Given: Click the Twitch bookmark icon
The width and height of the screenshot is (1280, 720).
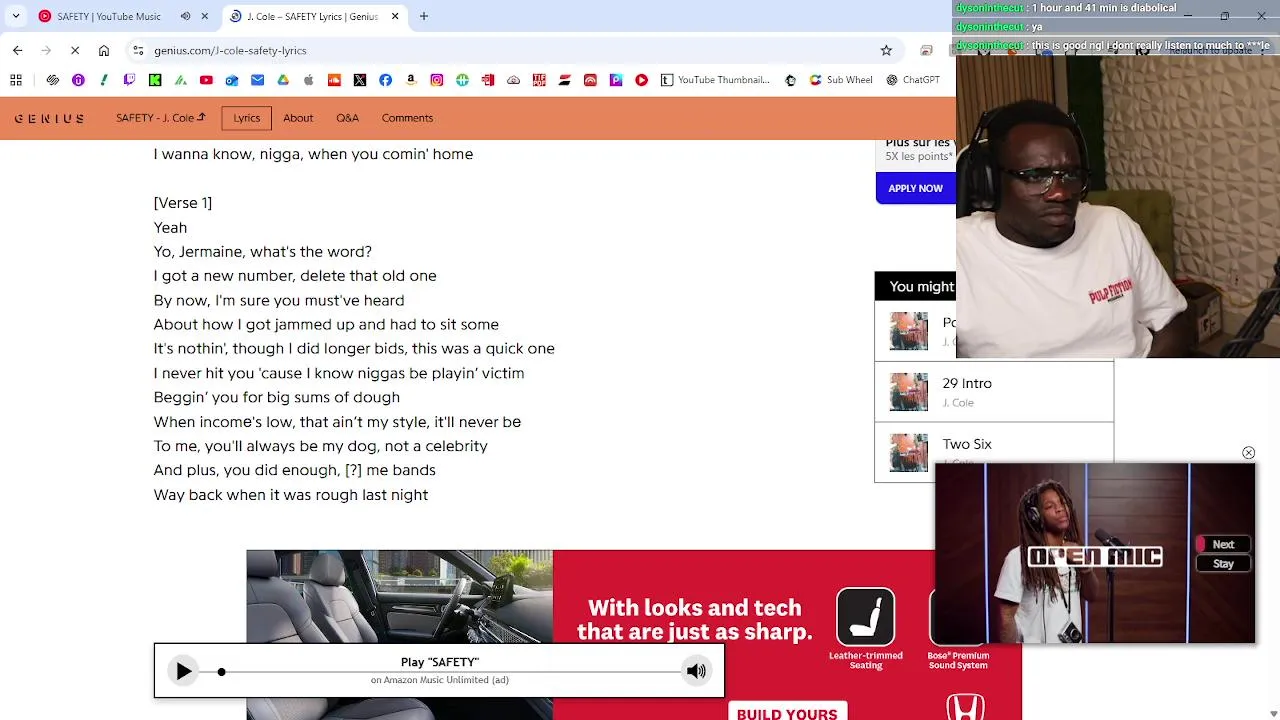Looking at the screenshot, I should [x=129, y=80].
